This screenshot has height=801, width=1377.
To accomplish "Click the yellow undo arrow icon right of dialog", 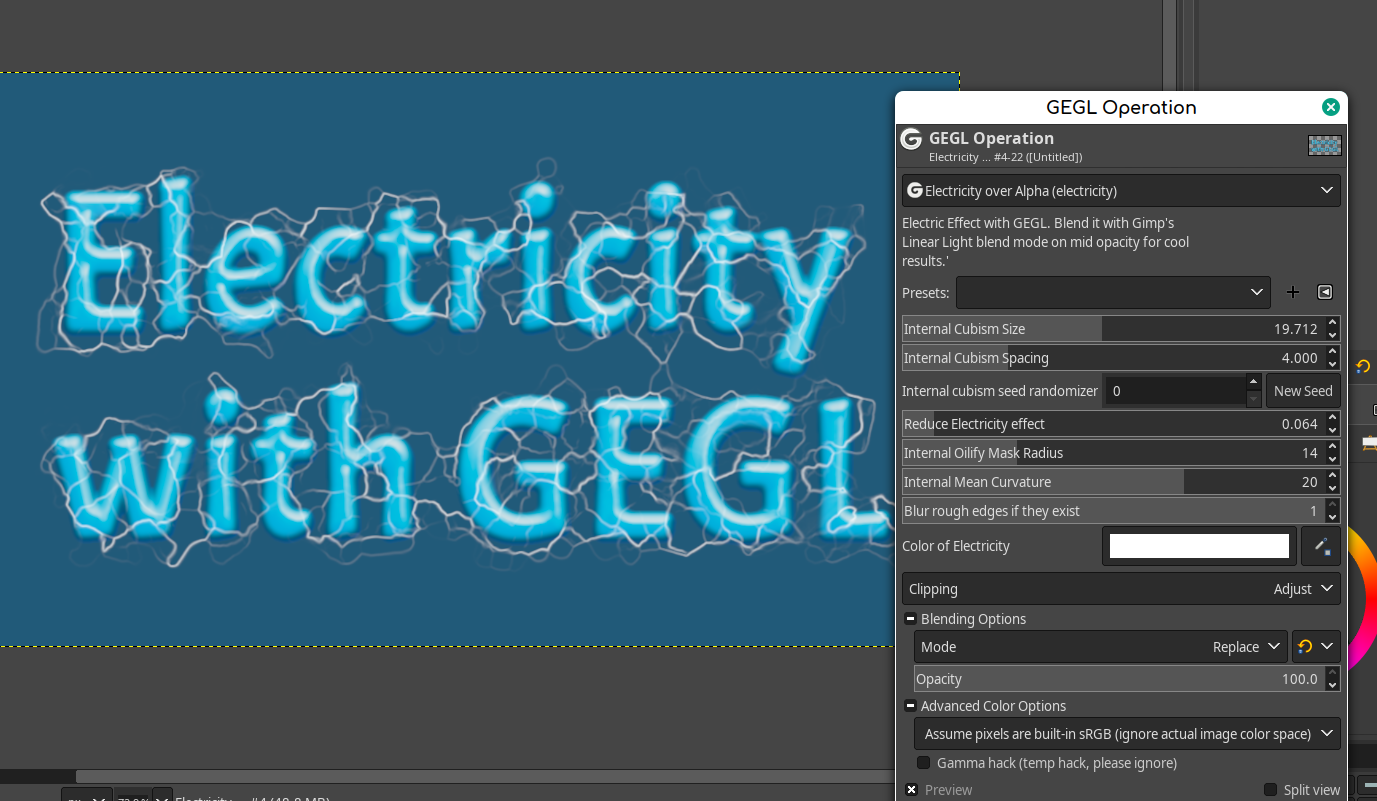I will pos(1363,367).
